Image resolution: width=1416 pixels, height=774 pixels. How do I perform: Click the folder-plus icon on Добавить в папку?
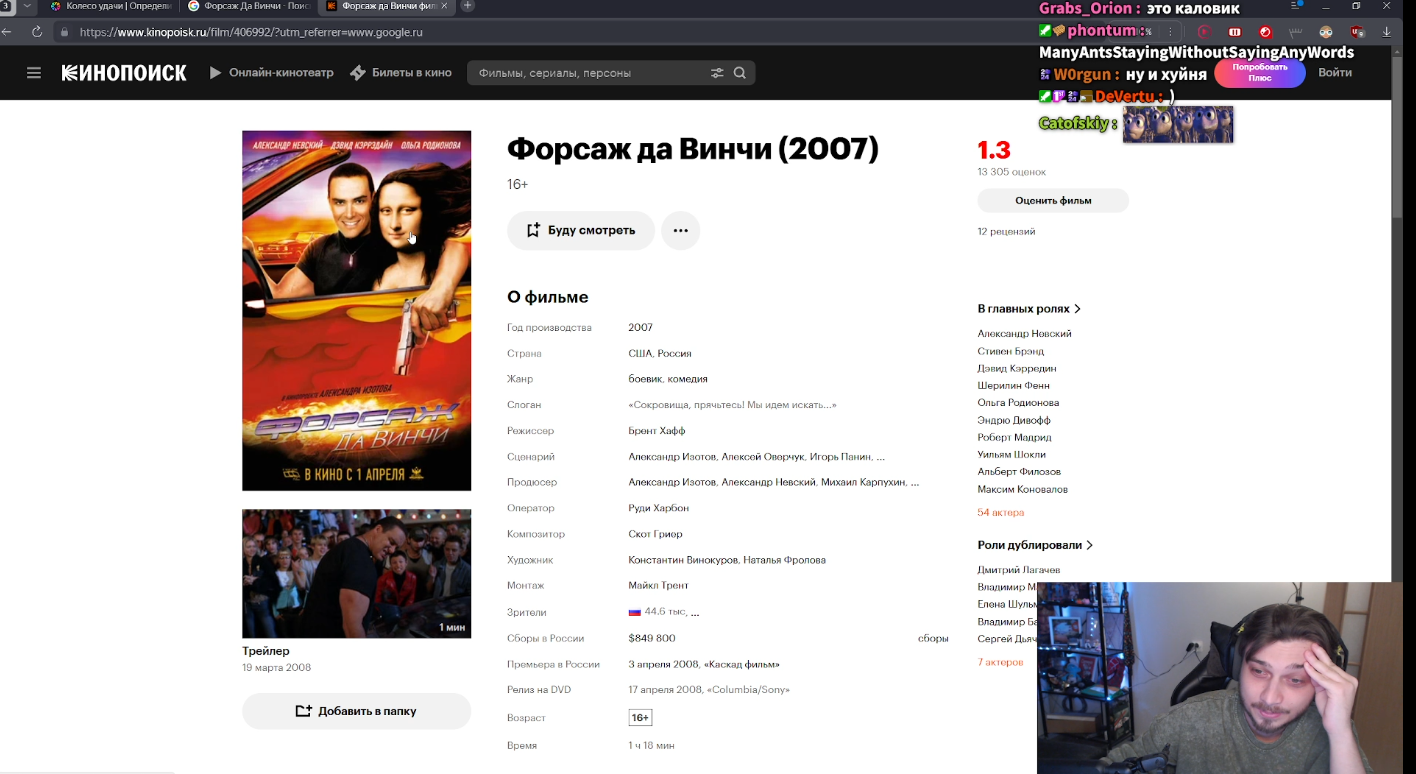point(304,711)
